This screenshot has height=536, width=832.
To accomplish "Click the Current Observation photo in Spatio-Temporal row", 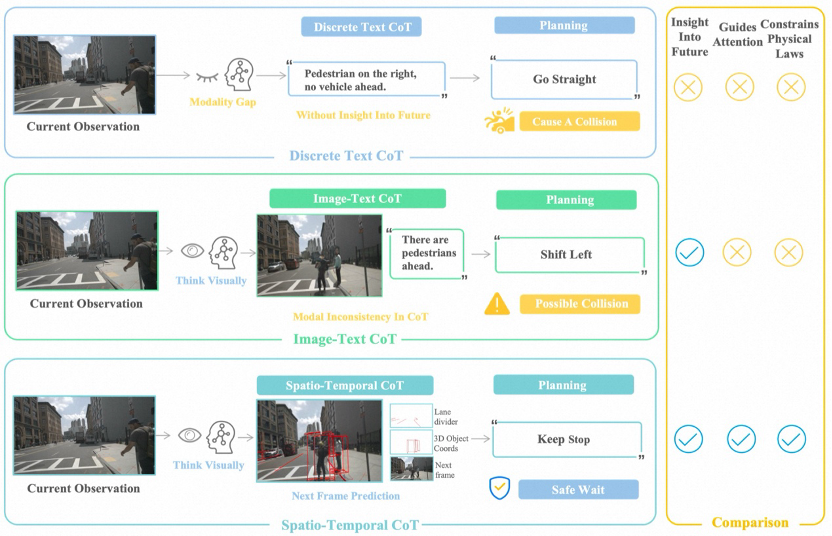I will [x=84, y=435].
